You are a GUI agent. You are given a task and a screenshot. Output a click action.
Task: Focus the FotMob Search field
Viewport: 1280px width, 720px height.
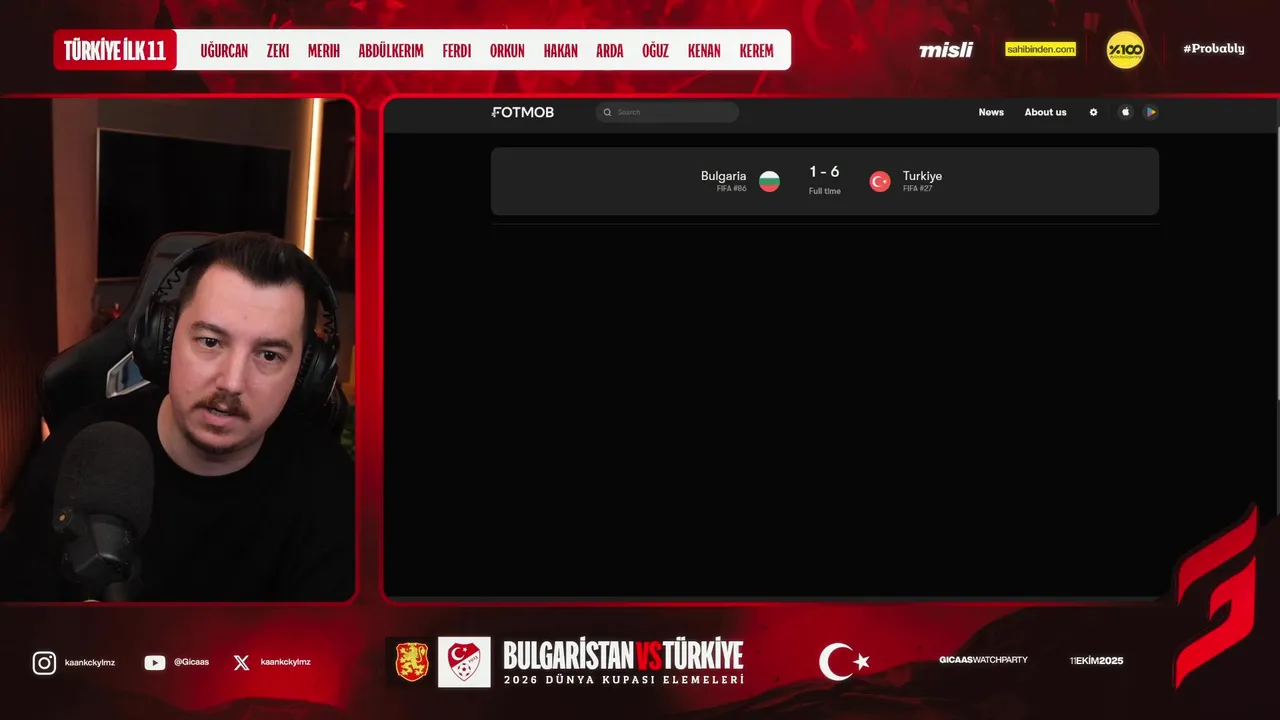pyautogui.click(x=667, y=112)
